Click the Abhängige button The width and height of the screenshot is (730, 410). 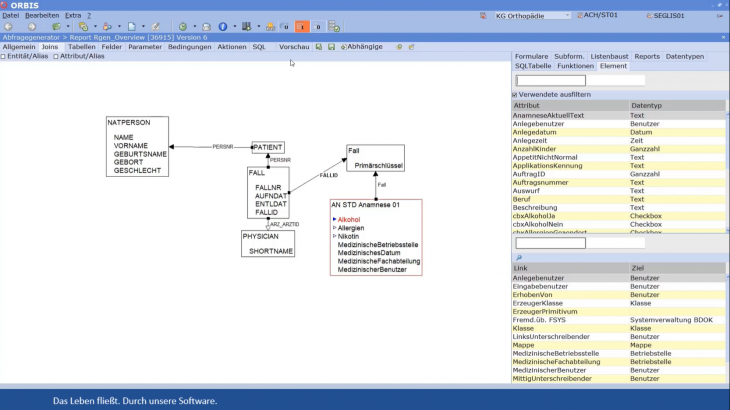click(x=362, y=47)
